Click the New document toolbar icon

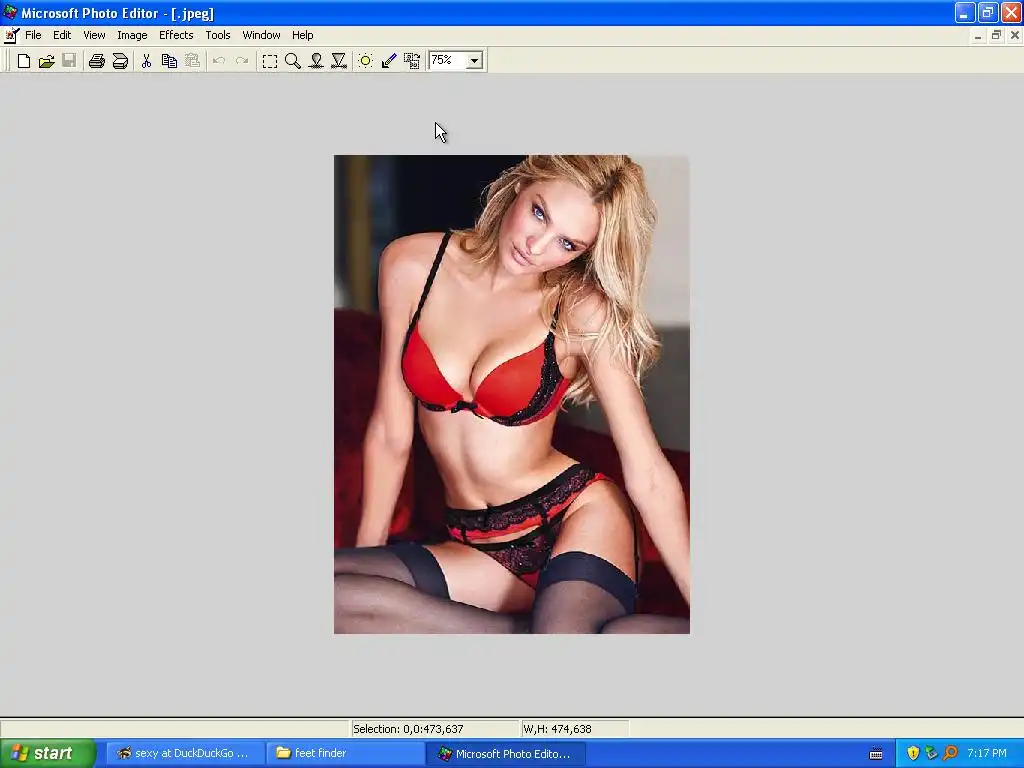pyautogui.click(x=24, y=61)
